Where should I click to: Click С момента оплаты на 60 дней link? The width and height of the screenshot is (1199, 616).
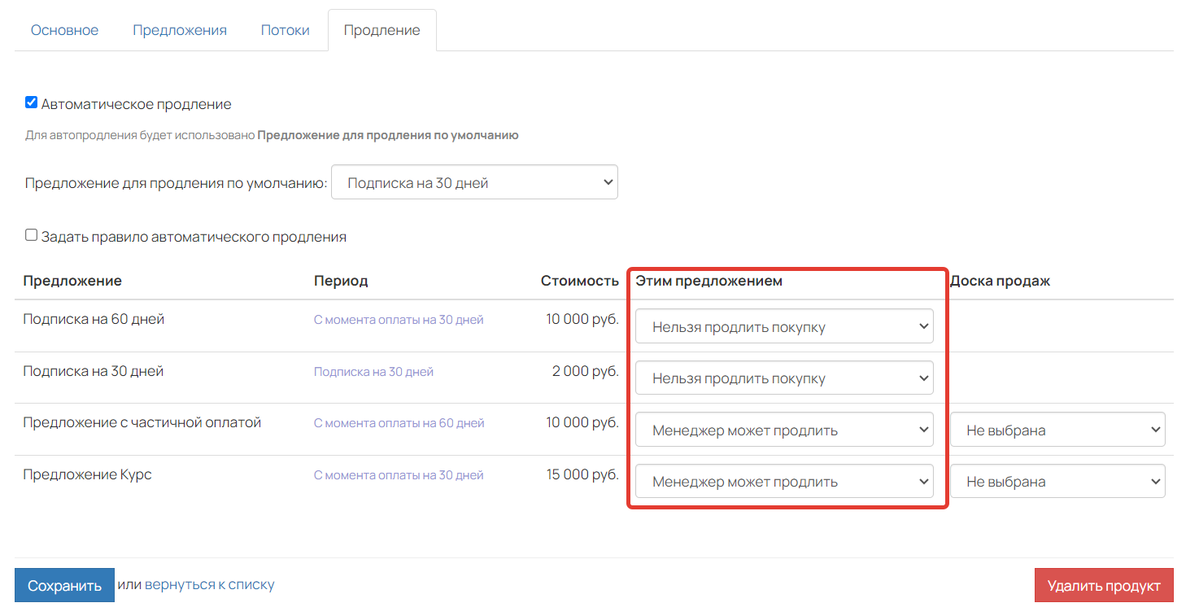[398, 423]
